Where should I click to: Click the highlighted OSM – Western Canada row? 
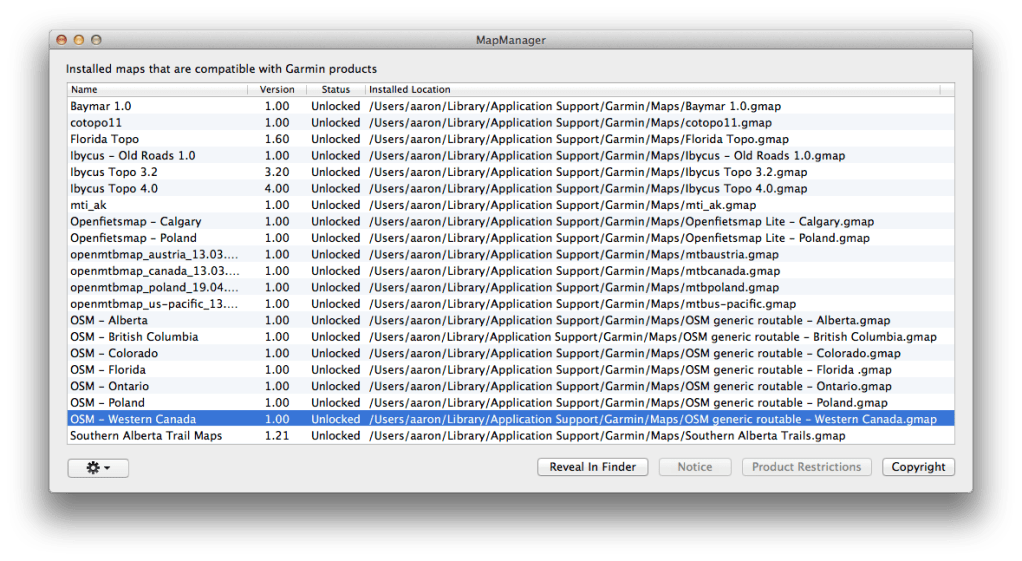pos(510,420)
